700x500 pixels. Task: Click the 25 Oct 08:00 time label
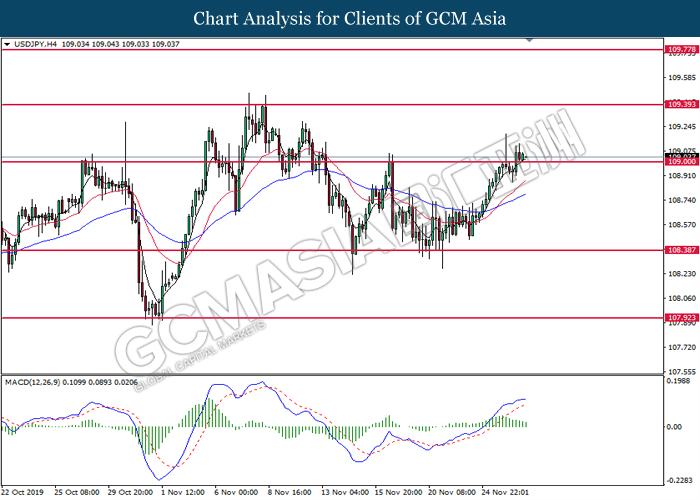(x=77, y=492)
